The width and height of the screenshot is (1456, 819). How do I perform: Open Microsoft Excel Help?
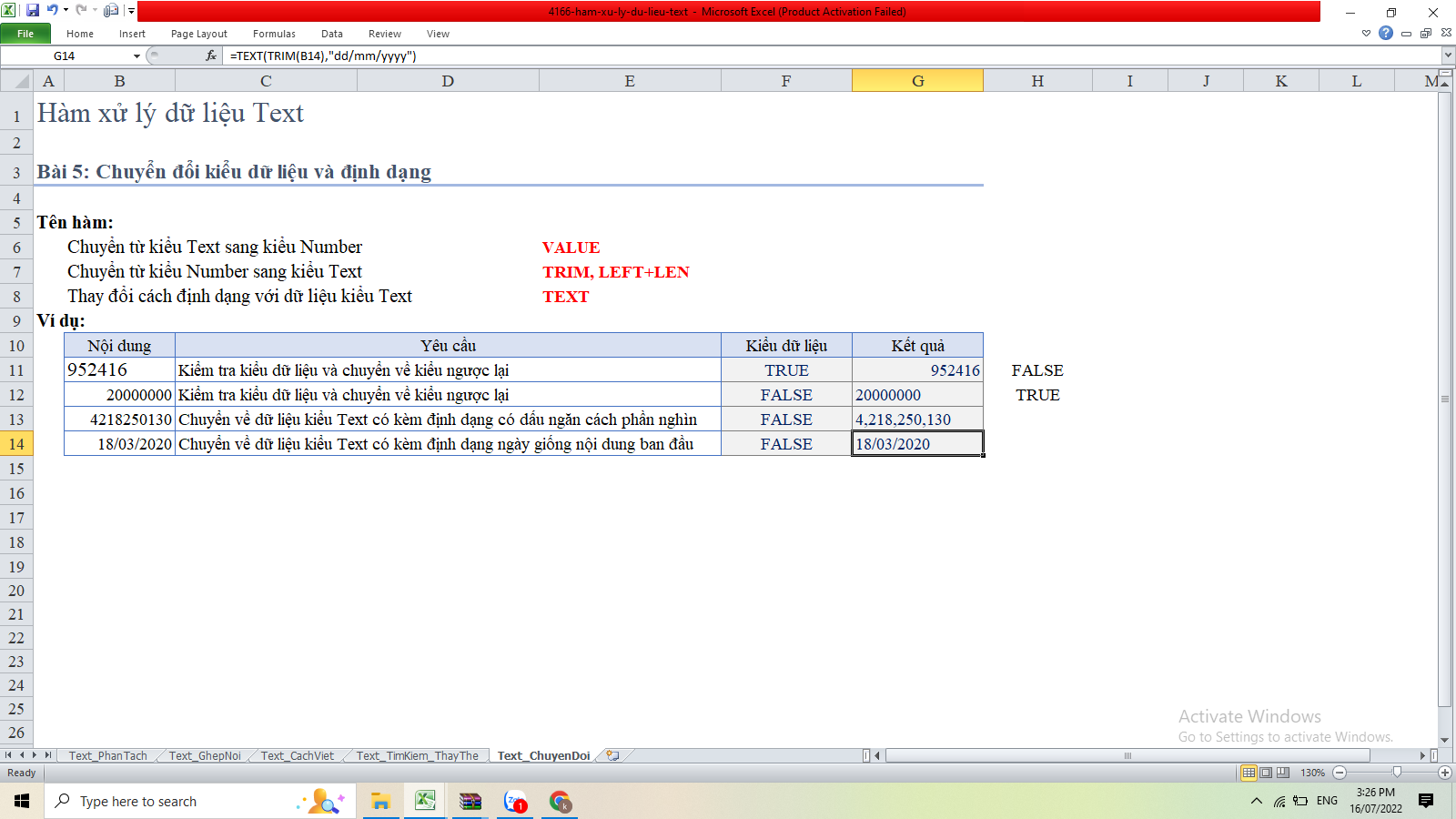(1386, 34)
